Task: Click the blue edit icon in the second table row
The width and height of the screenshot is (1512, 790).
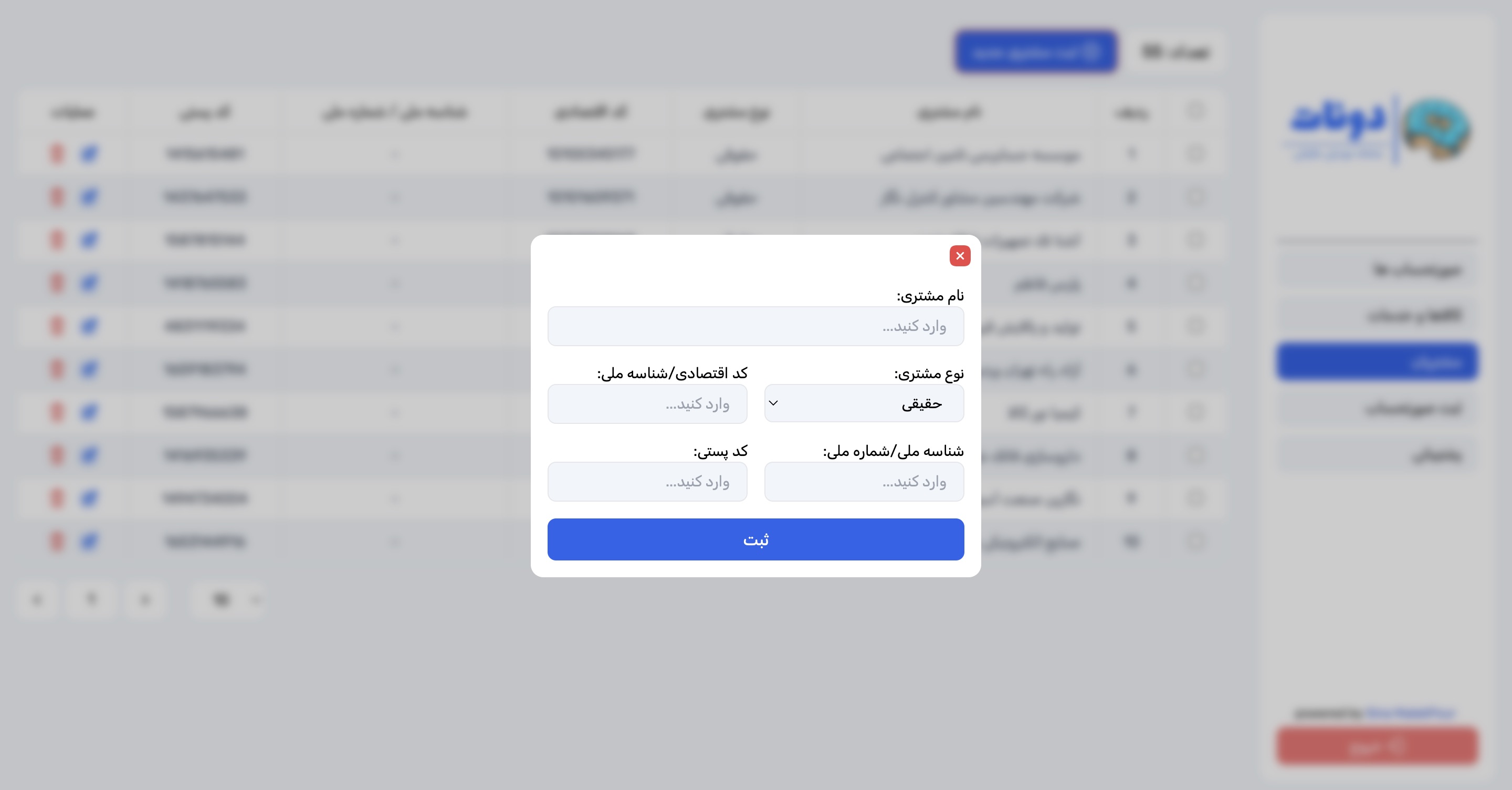Action: (89, 197)
